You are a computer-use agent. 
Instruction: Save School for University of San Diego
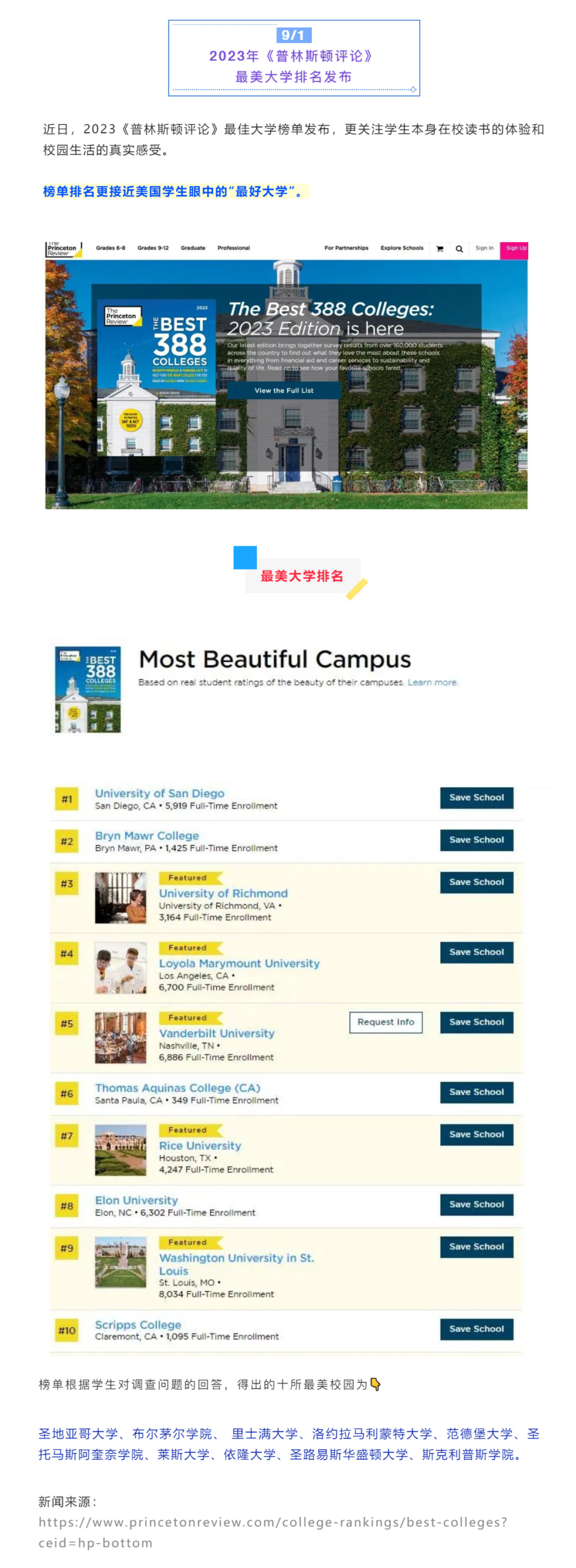477,797
